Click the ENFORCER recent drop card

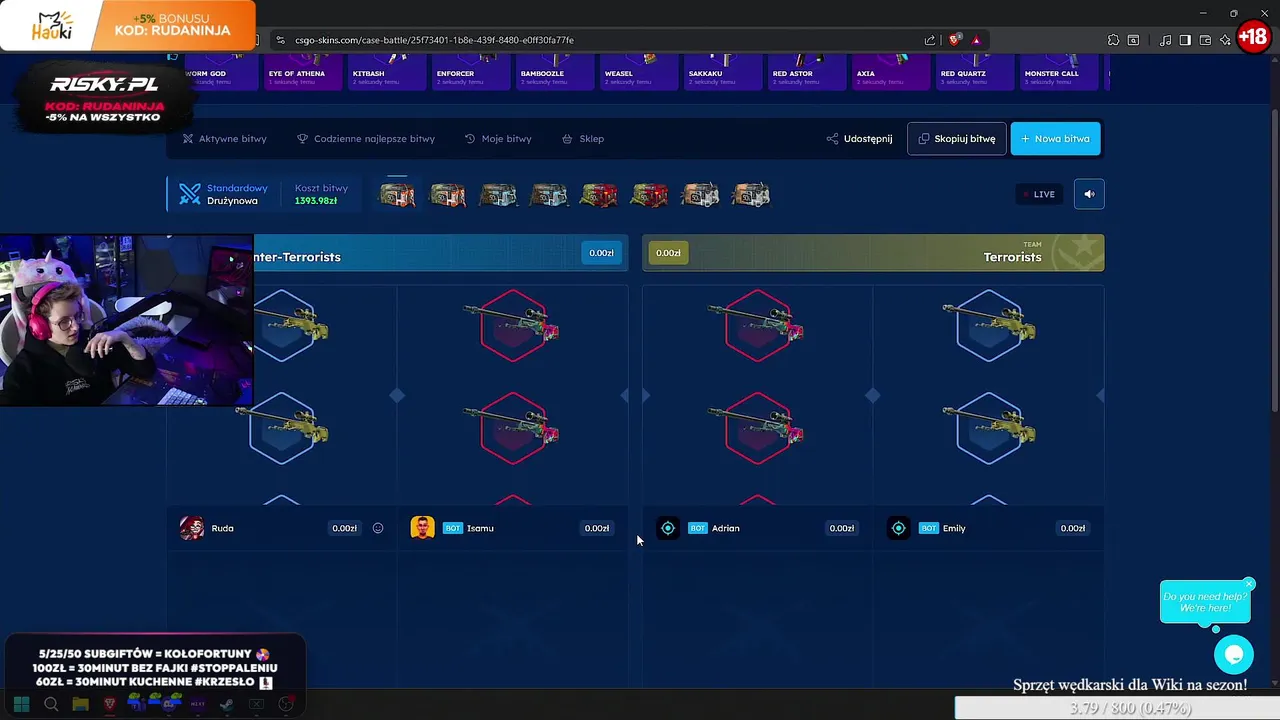473,72
